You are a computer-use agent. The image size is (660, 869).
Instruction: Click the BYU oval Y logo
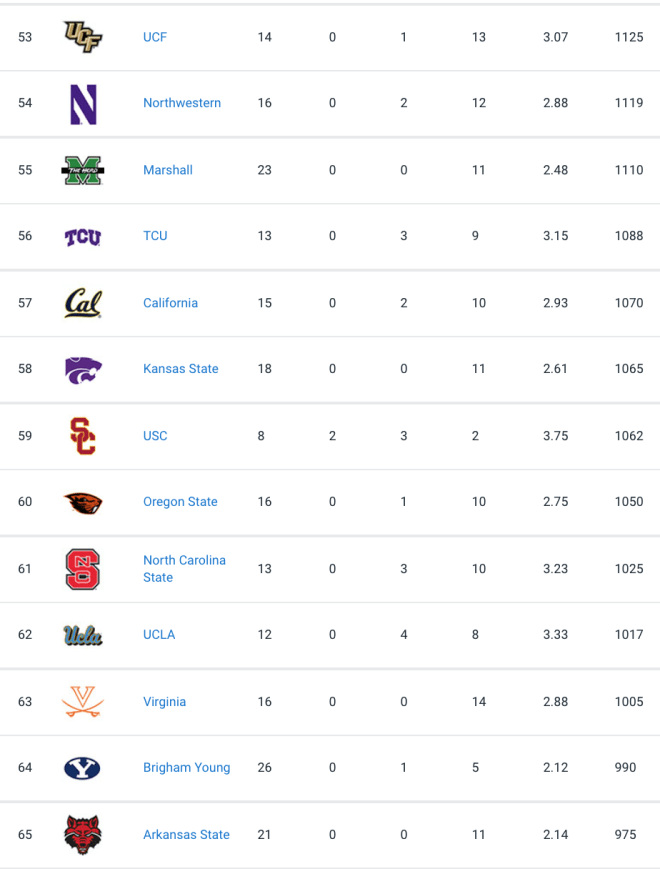pos(83,768)
